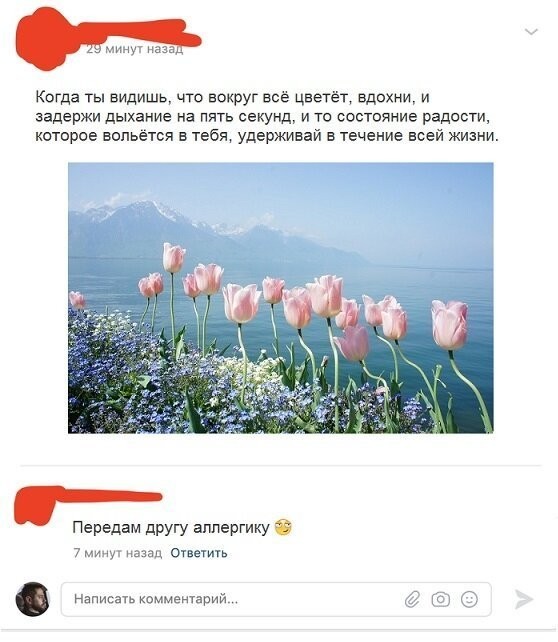Focus the 'Написать комментарий...' input field

click(x=276, y=599)
